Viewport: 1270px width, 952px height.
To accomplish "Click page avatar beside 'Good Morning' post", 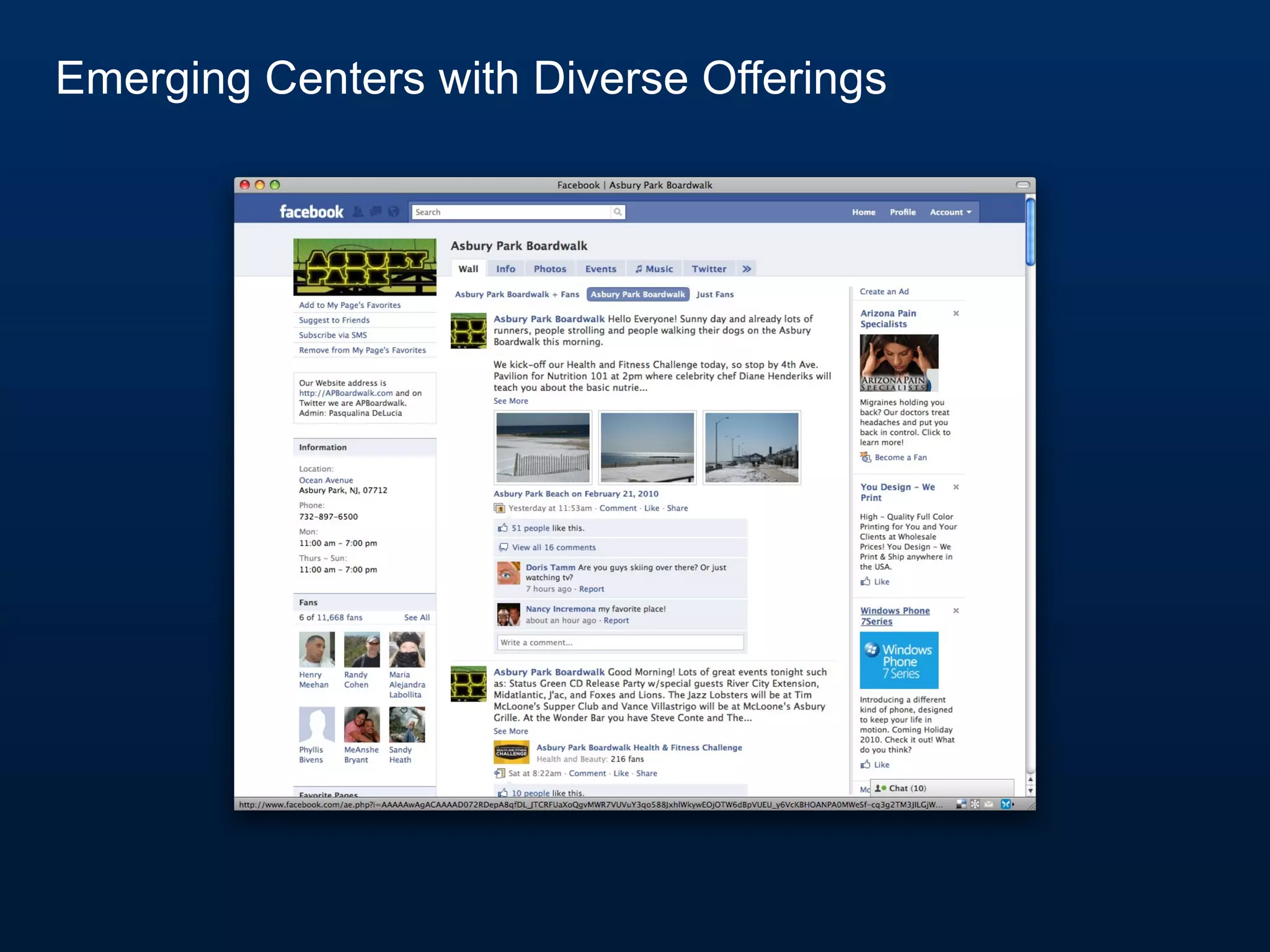I will coord(468,684).
